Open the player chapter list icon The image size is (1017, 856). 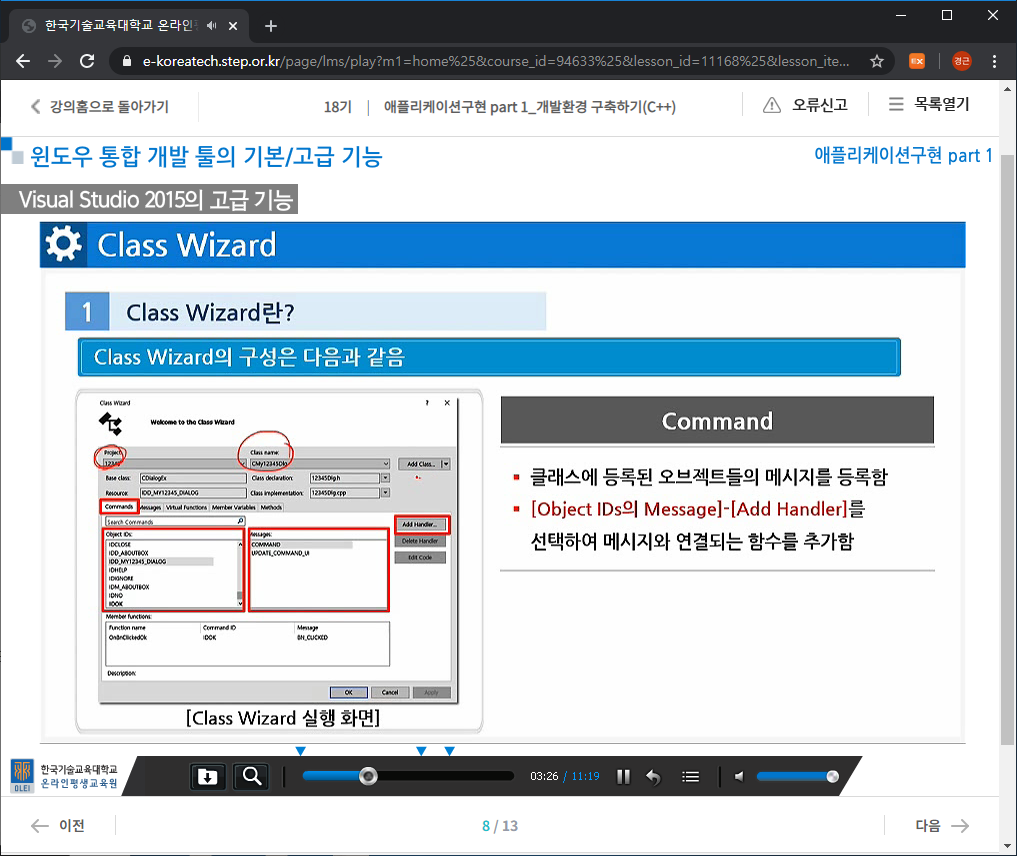(x=691, y=776)
